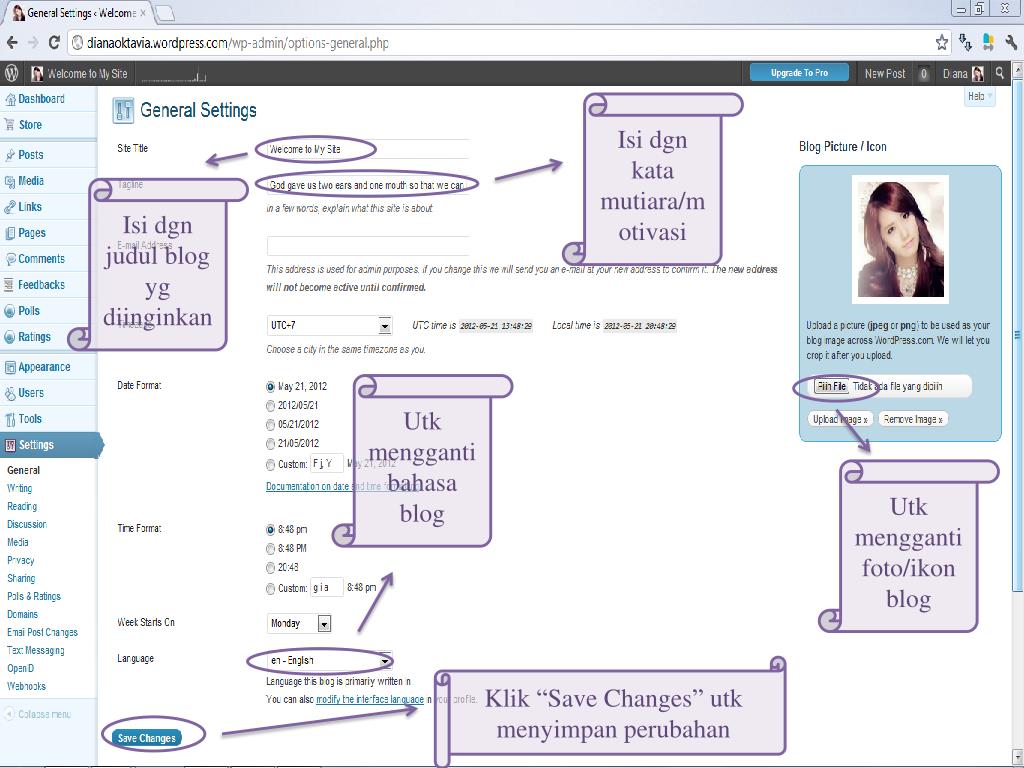Click the Collapse menu arrow

point(9,714)
